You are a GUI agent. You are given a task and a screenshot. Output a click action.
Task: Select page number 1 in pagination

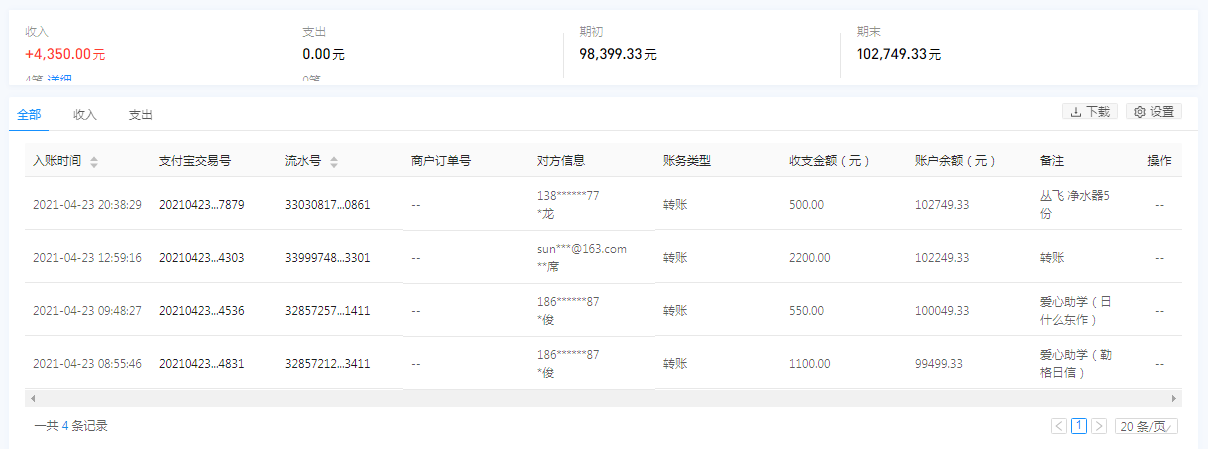coord(1079,426)
